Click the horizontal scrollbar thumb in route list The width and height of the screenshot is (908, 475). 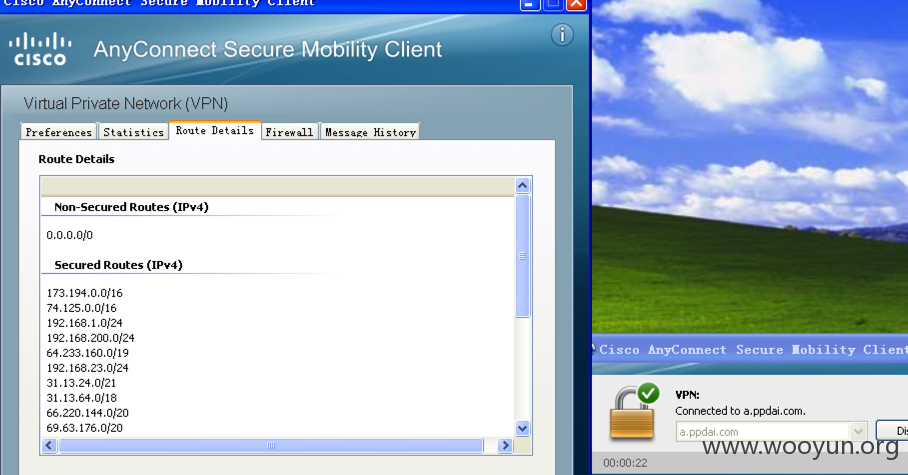pyautogui.click(x=270, y=445)
